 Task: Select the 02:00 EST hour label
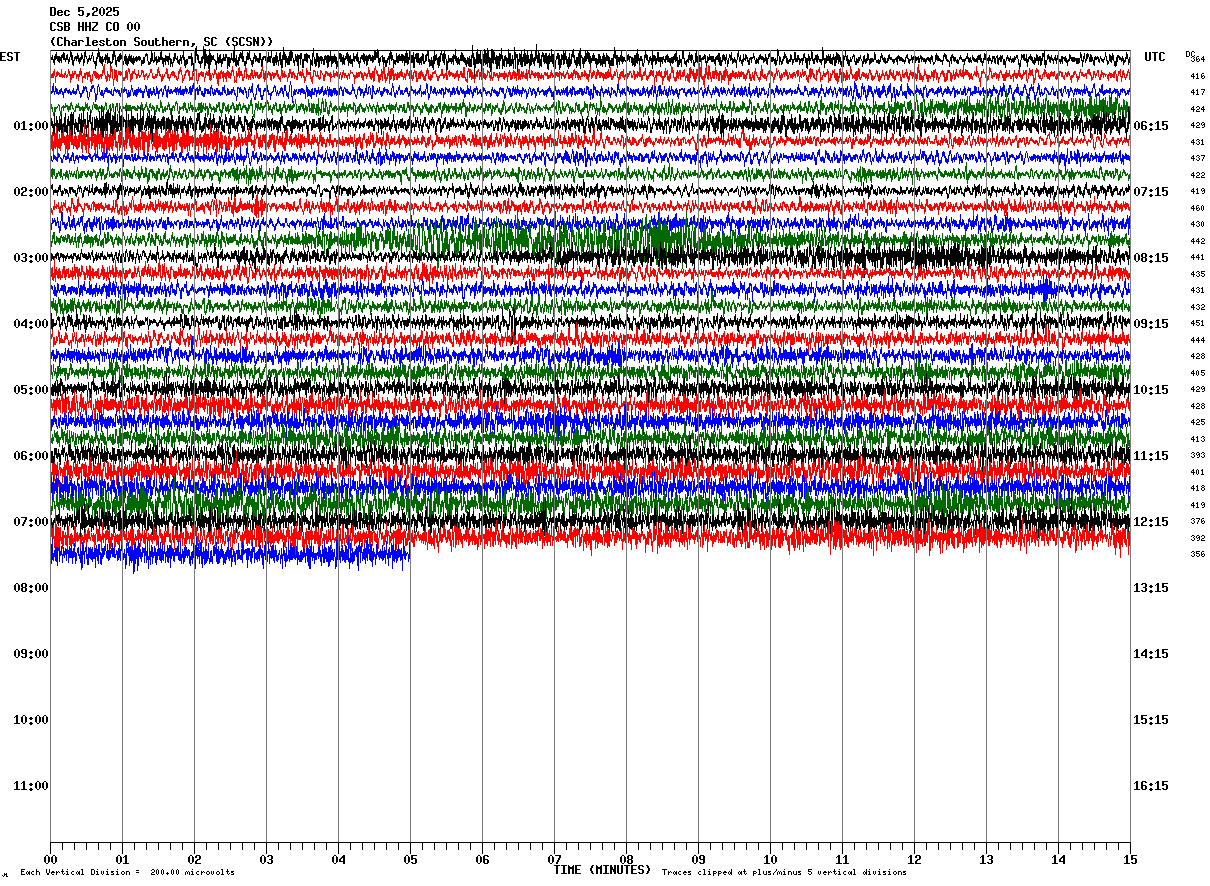click(31, 192)
